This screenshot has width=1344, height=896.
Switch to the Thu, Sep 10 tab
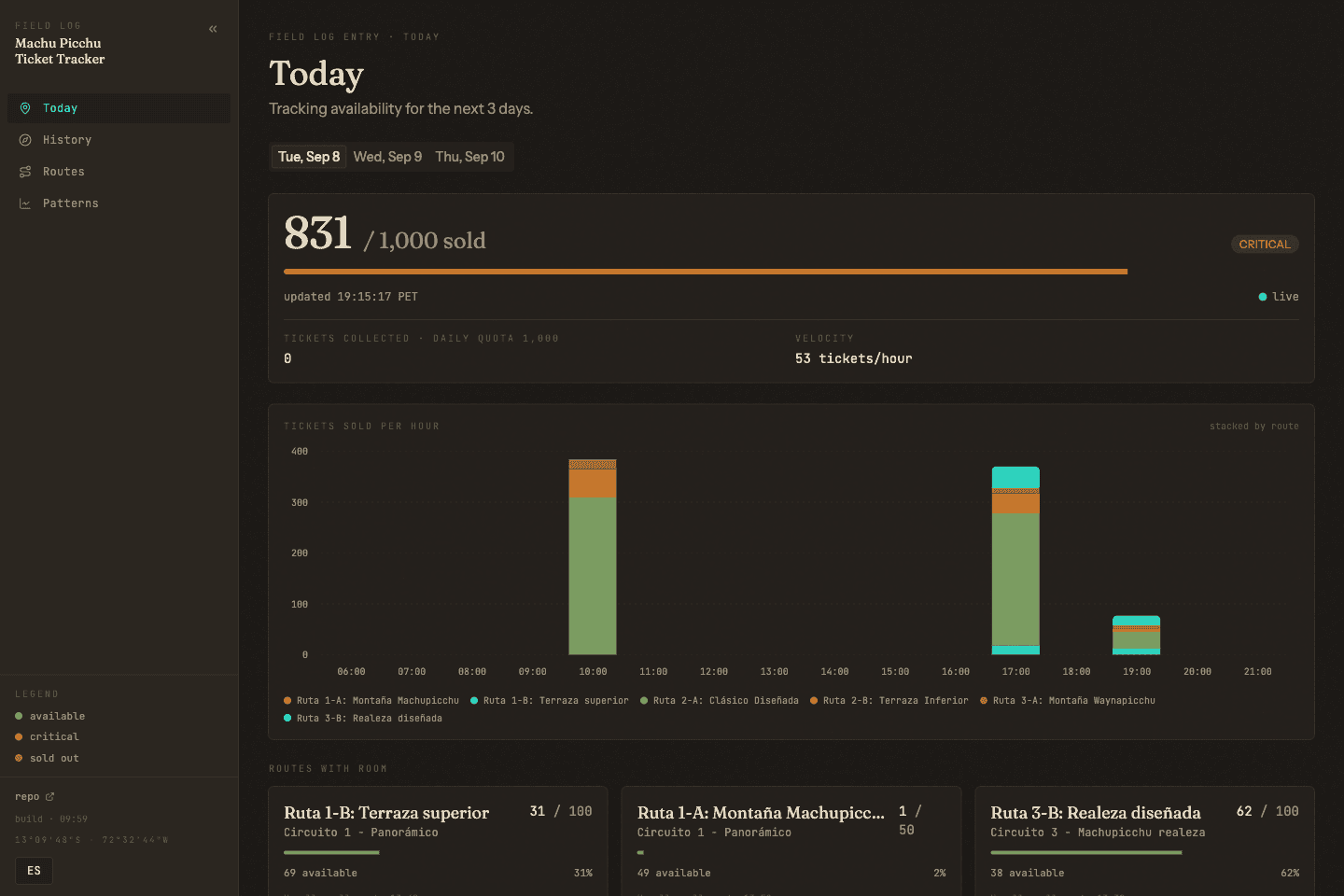pos(469,157)
